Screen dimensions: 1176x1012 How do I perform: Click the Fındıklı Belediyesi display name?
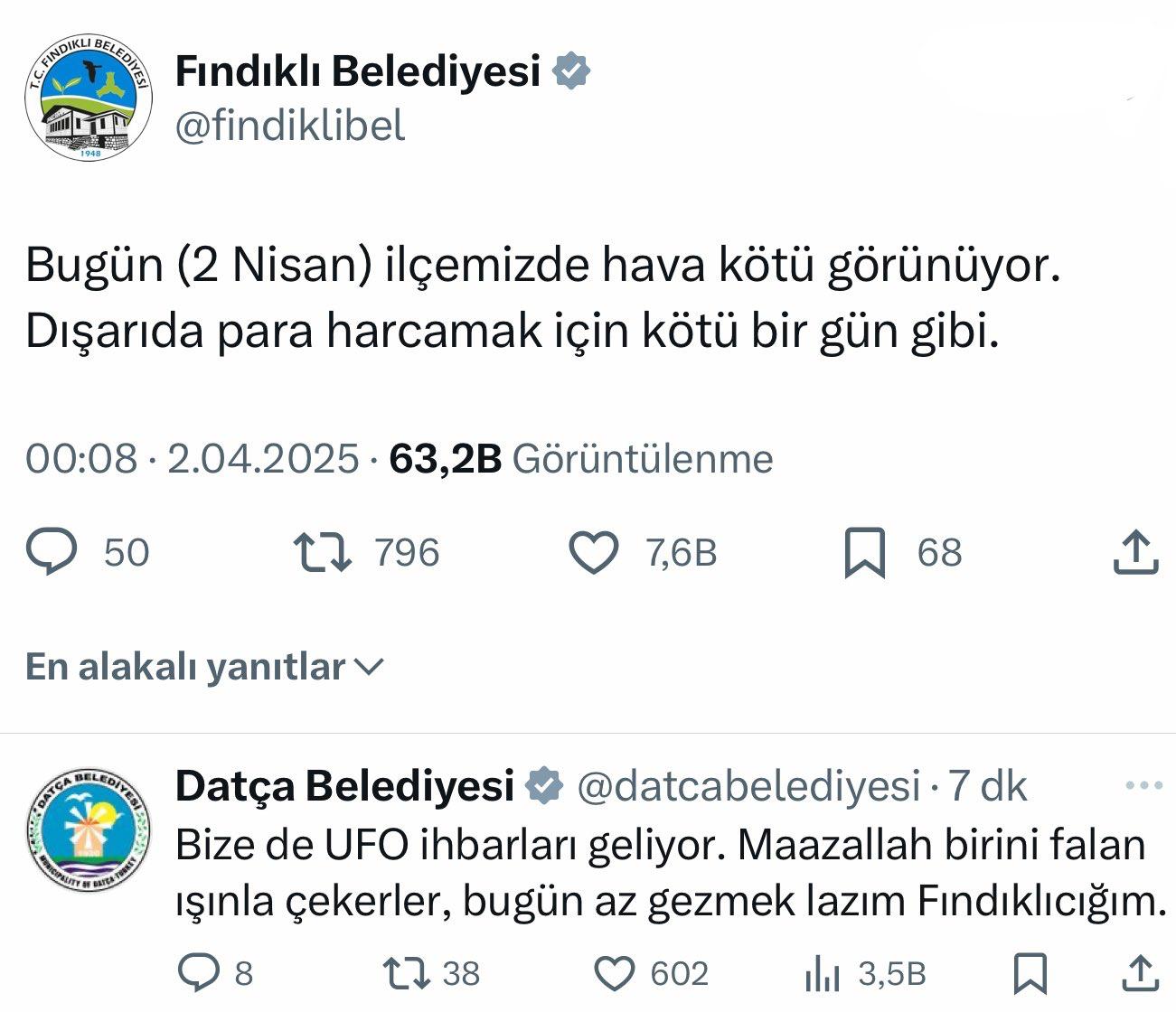tap(357, 70)
